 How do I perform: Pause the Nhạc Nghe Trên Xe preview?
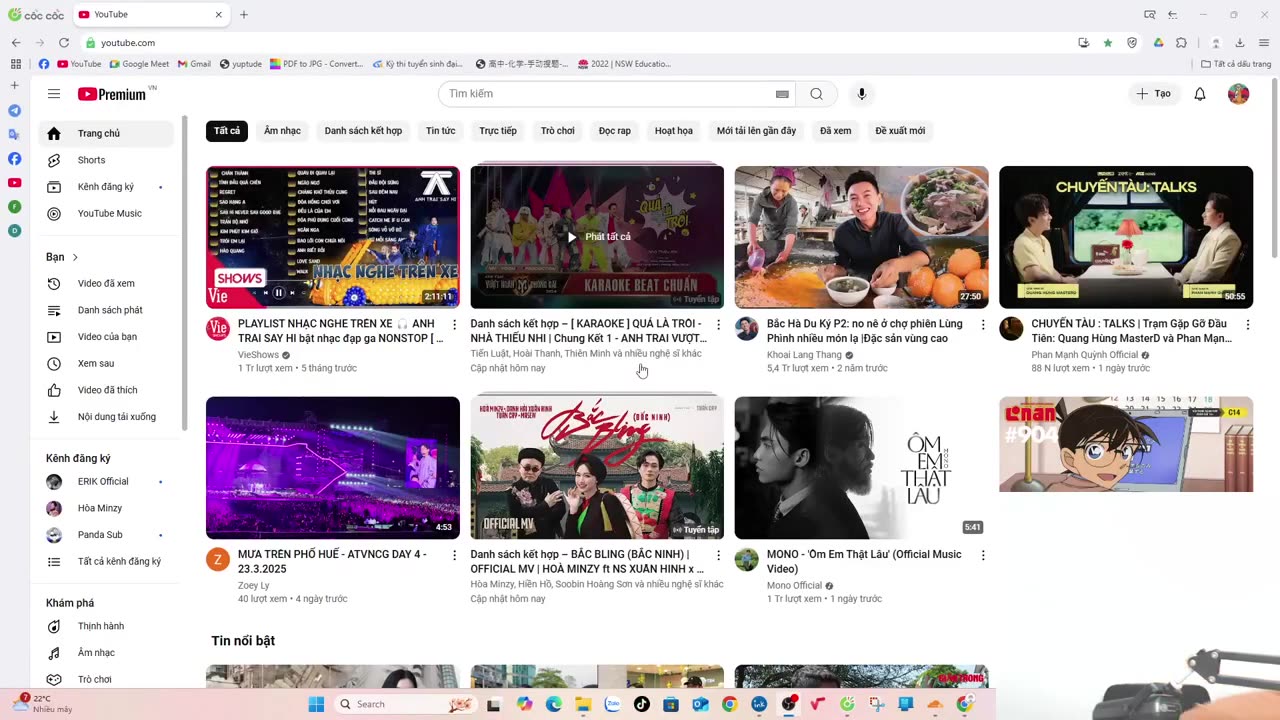(279, 293)
